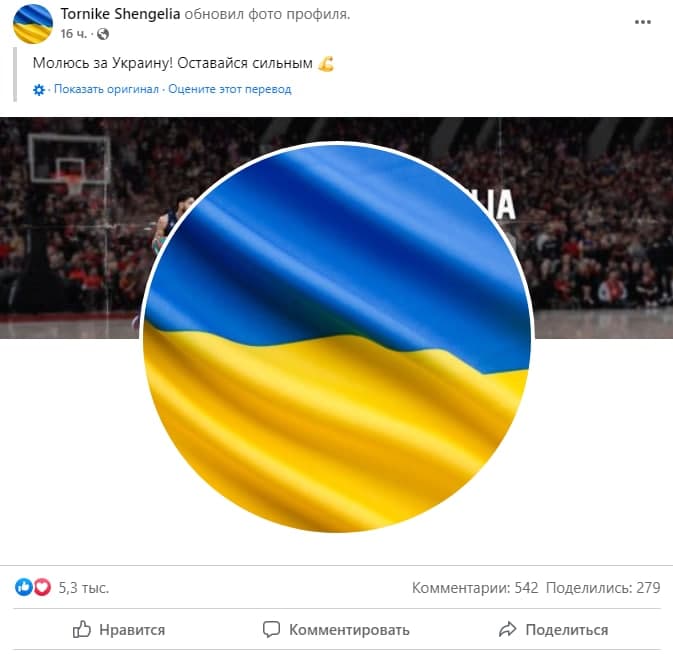Open the large Ukraine flag profile photo
The height and width of the screenshot is (654, 673).
(337, 338)
